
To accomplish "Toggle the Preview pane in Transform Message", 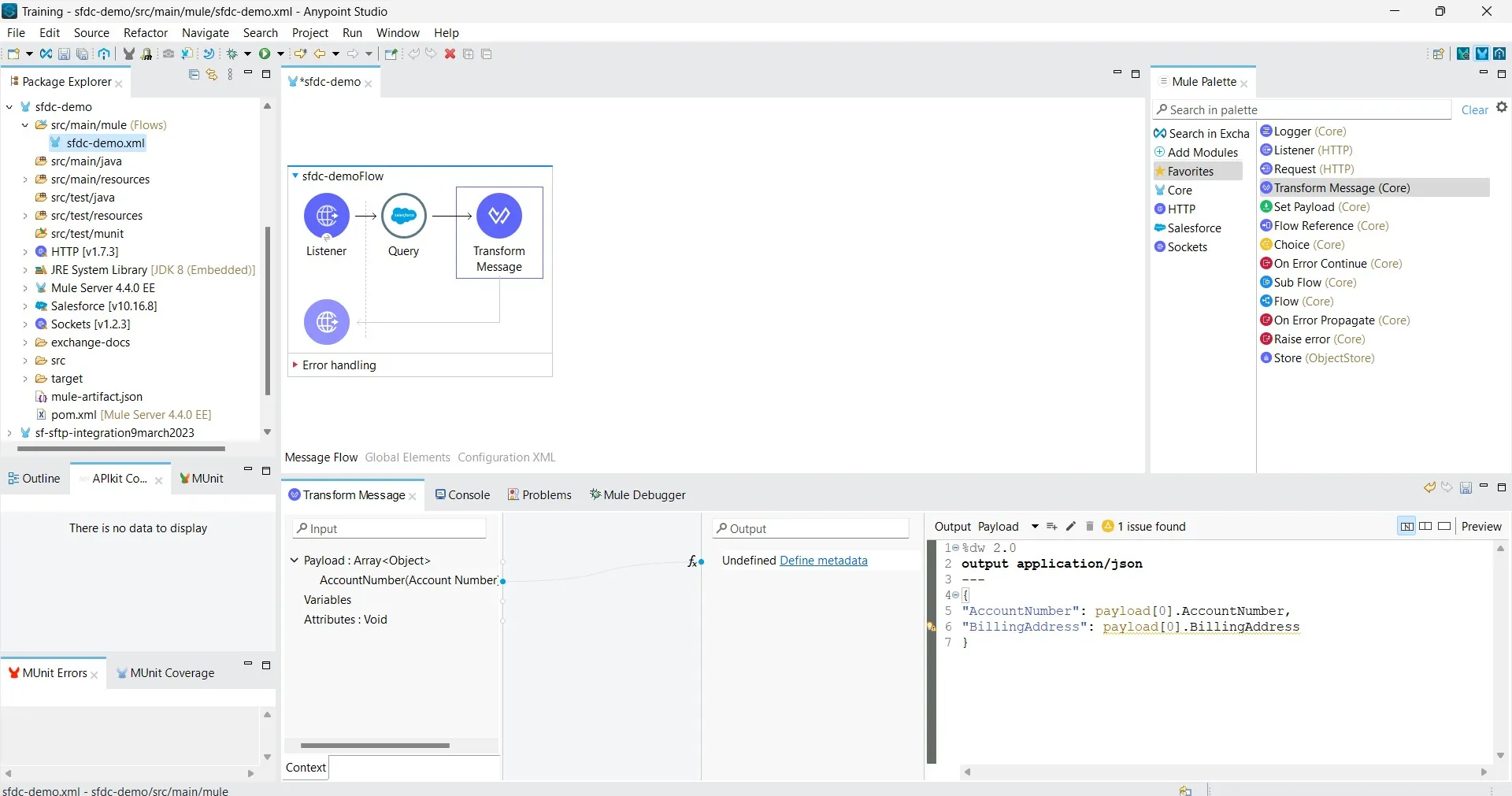I will click(1481, 527).
